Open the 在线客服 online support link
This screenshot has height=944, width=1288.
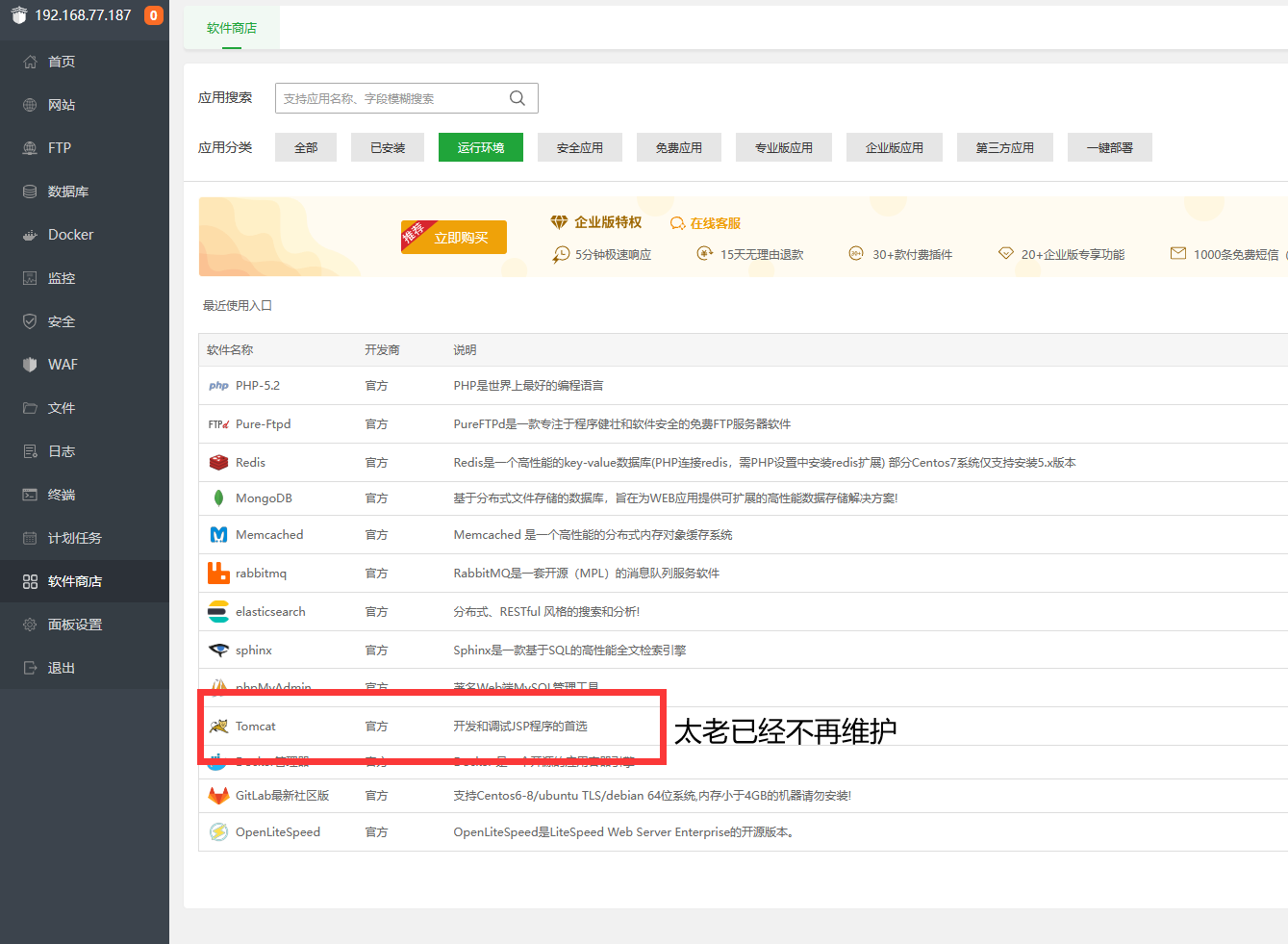coord(705,223)
